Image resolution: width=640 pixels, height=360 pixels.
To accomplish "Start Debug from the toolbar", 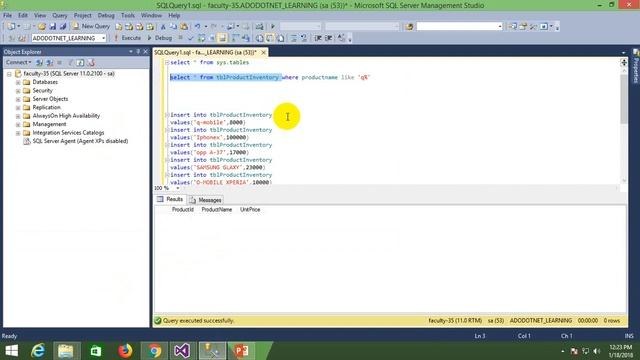I will coord(160,38).
